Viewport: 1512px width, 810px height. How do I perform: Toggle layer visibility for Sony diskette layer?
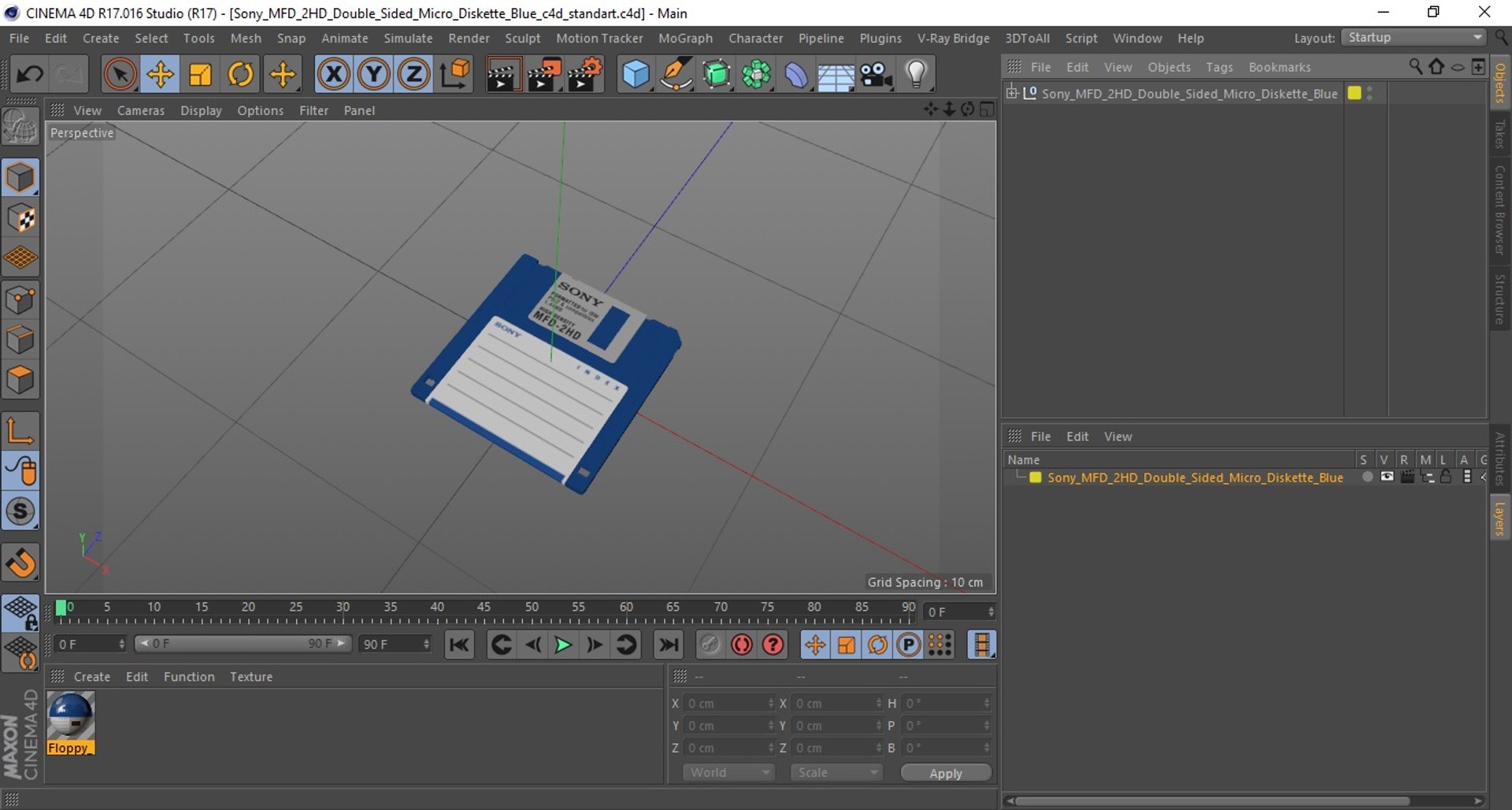point(1387,477)
